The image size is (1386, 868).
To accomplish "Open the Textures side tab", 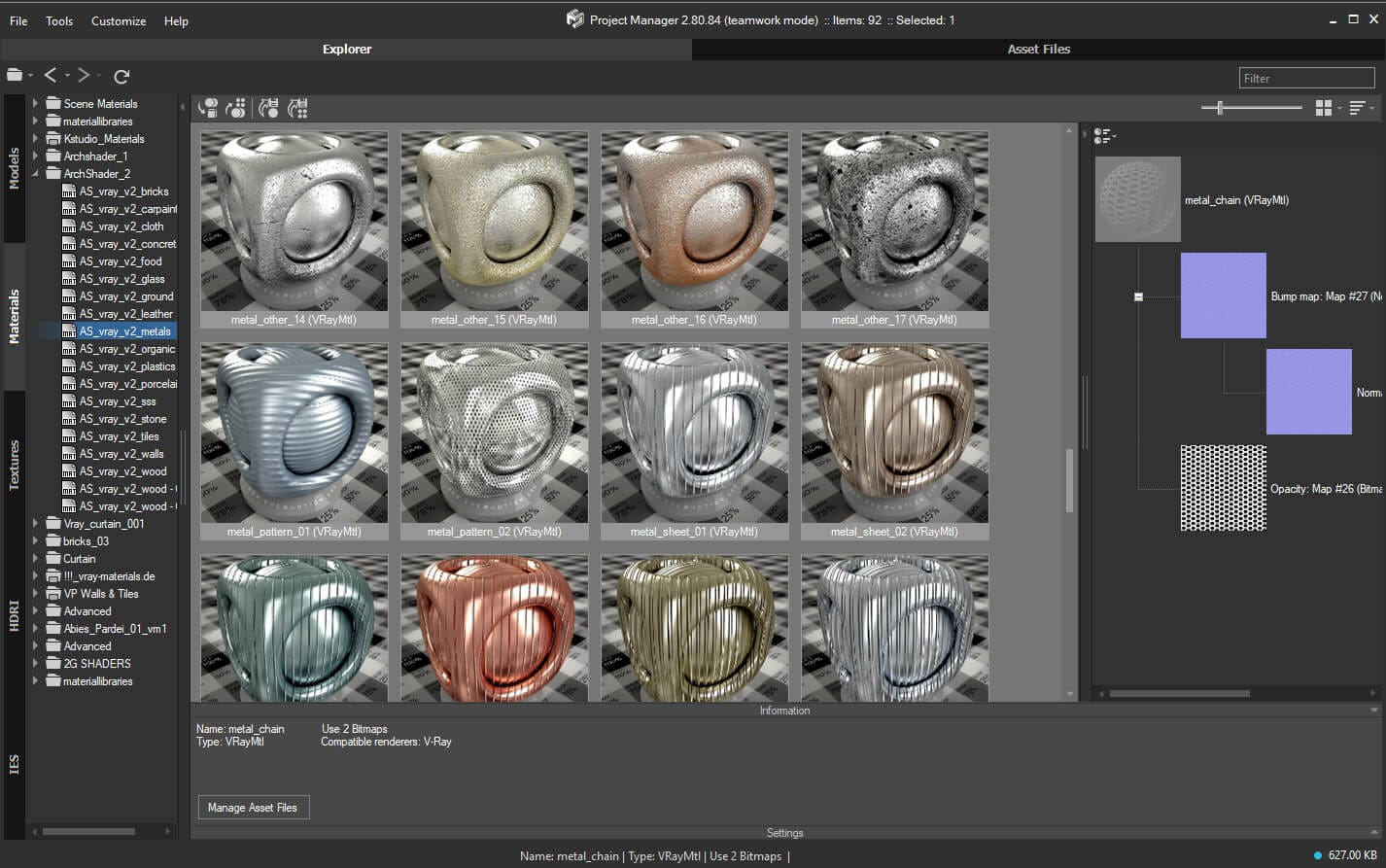I will [x=14, y=464].
